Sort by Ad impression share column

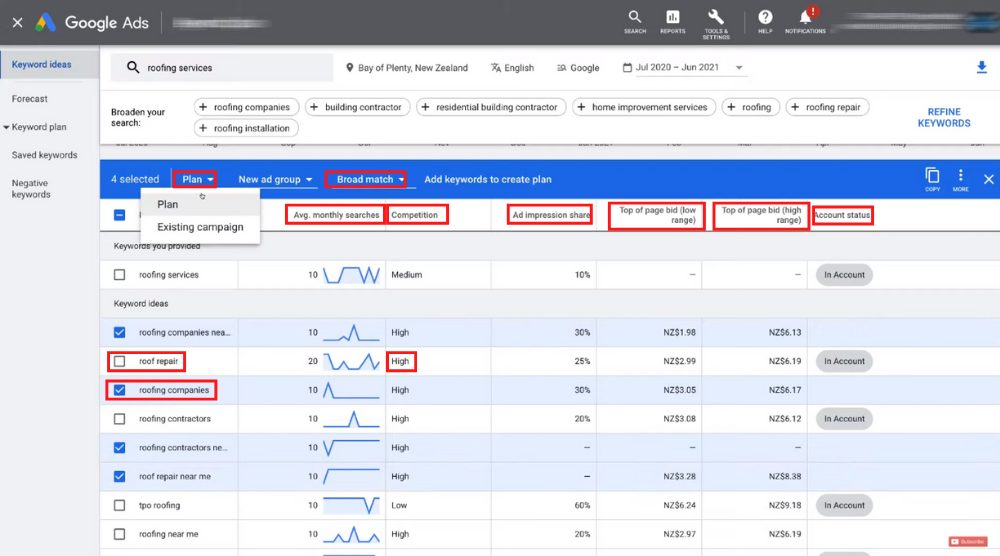[x=551, y=215]
